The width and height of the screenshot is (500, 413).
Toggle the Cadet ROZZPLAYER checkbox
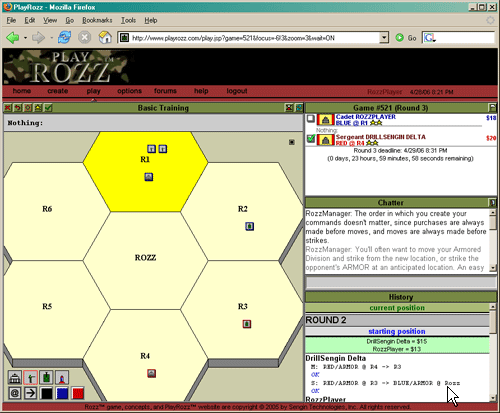click(311, 119)
